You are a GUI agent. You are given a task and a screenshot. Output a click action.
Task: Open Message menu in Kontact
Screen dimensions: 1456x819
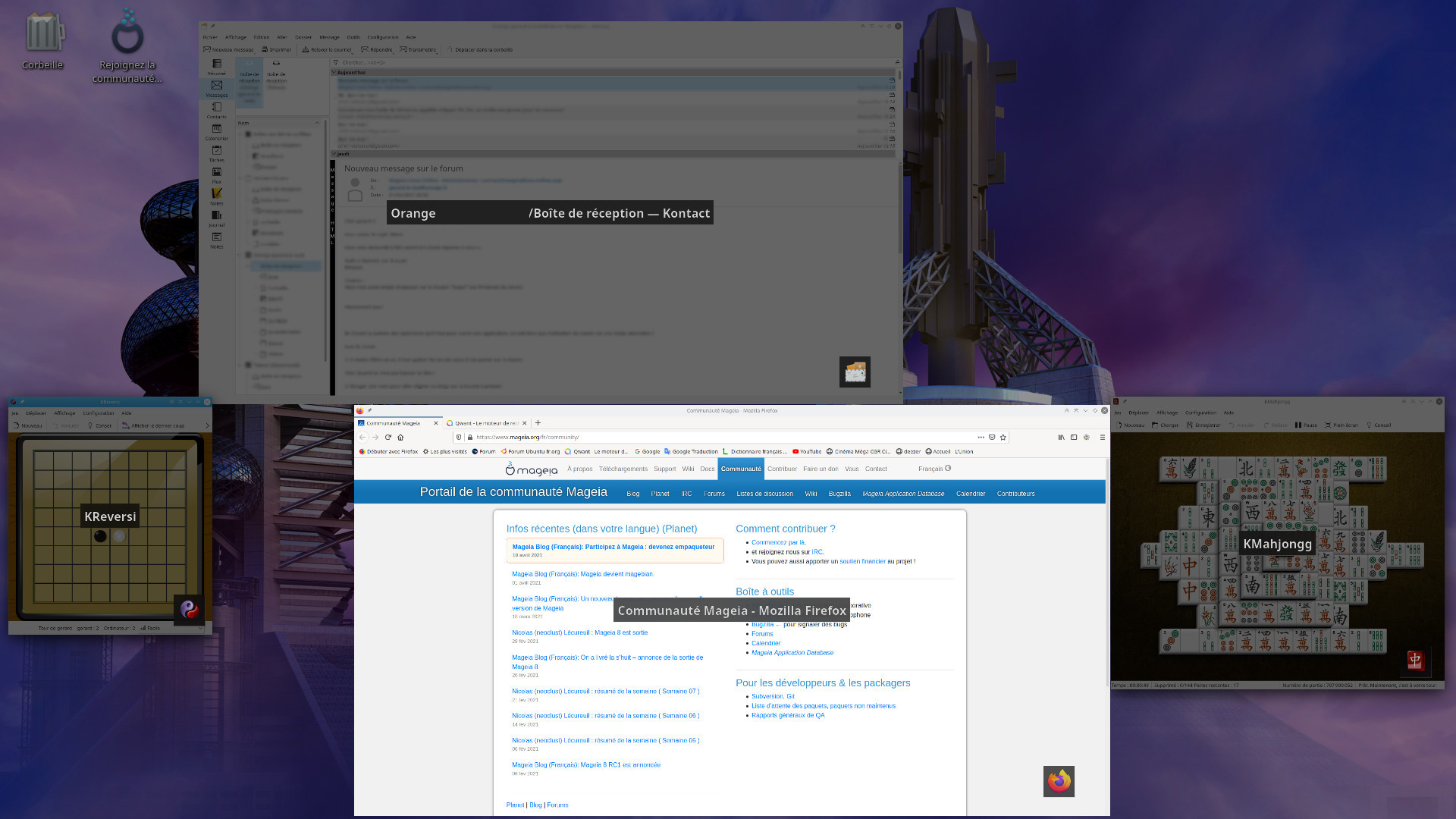click(x=329, y=37)
